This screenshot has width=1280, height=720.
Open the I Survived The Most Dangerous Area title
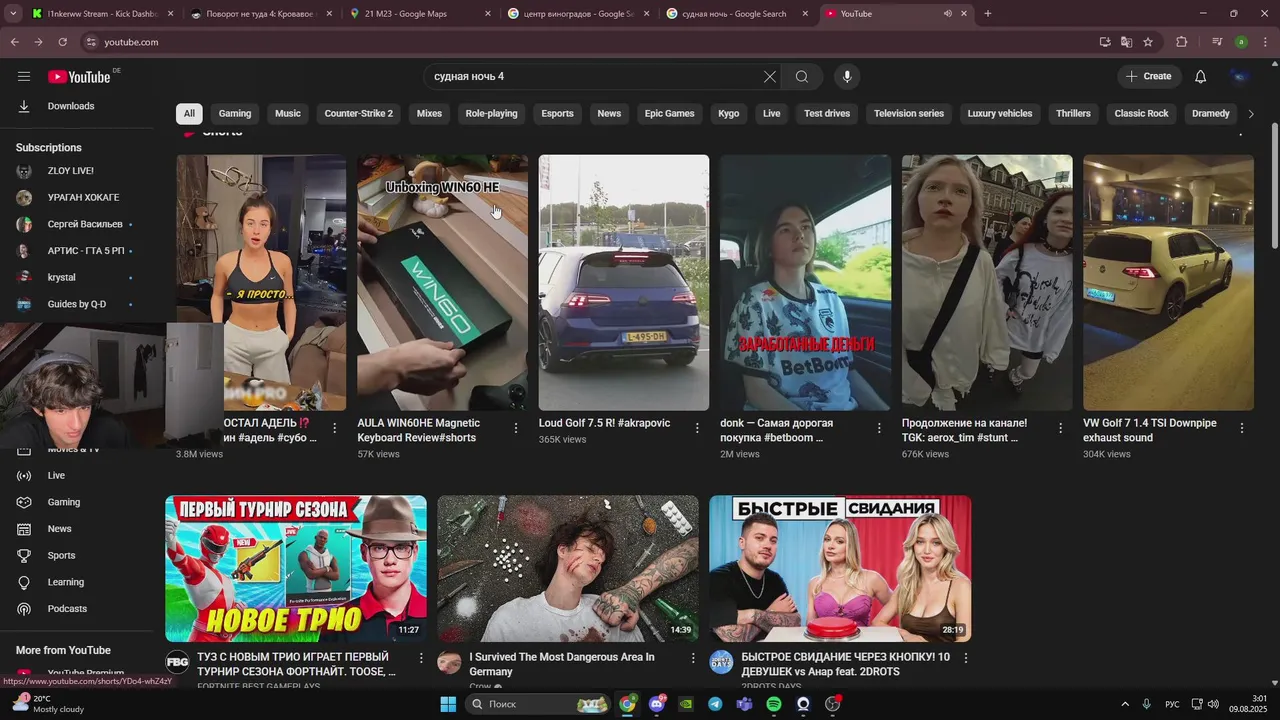[x=562, y=665]
